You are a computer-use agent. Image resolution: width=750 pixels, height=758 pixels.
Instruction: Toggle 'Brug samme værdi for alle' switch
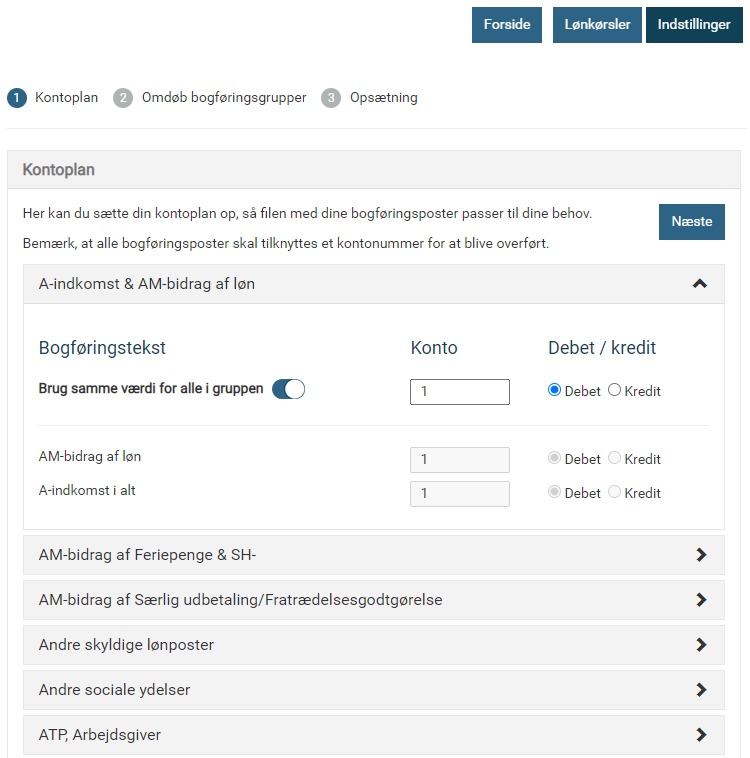click(288, 389)
